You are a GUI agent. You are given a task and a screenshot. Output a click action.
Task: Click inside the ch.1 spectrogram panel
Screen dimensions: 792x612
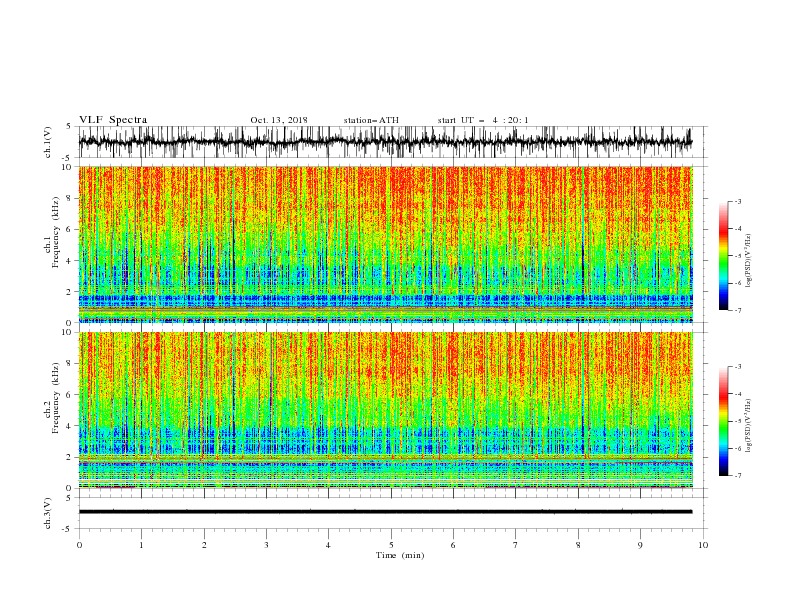pyautogui.click(x=385, y=244)
